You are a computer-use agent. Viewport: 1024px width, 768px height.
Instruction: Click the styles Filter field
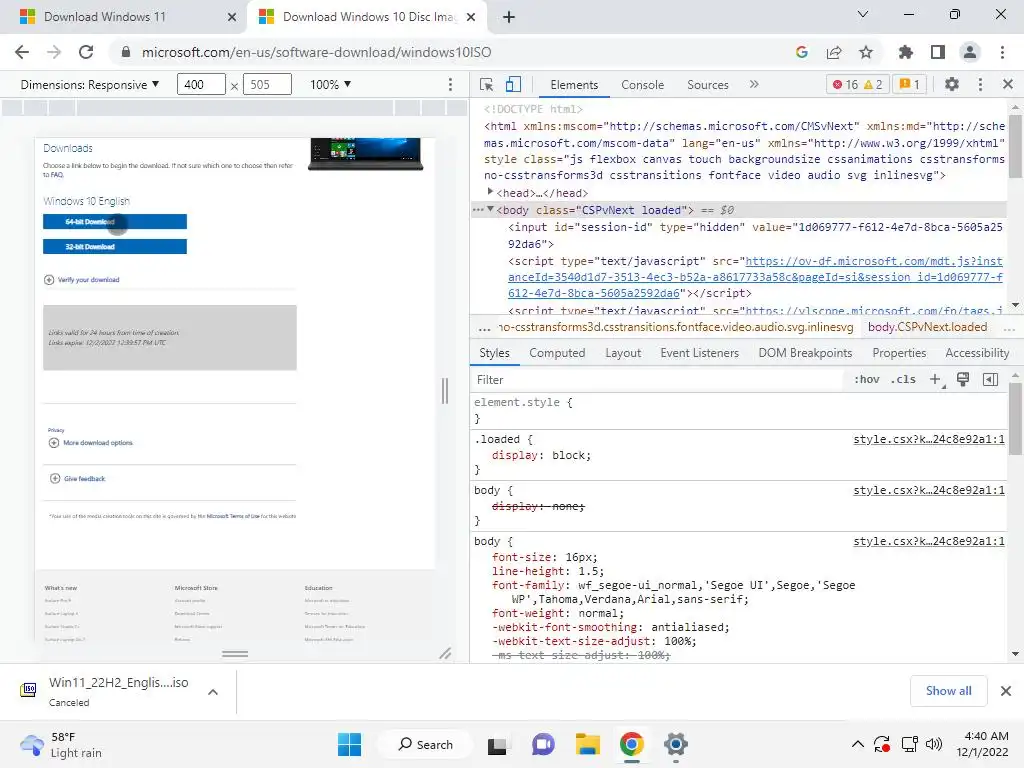pyautogui.click(x=656, y=379)
